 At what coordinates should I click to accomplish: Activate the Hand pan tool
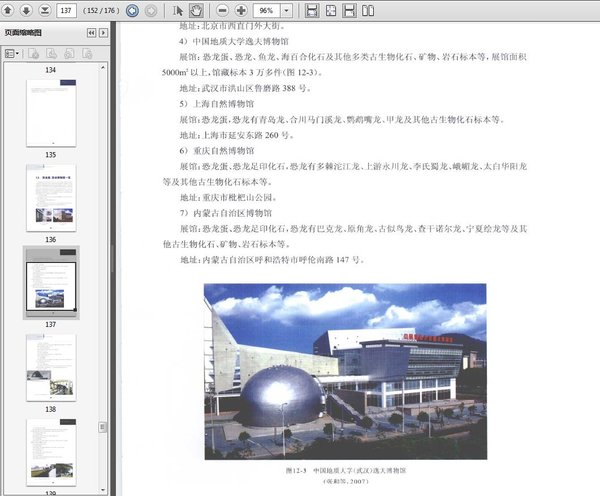tap(196, 10)
